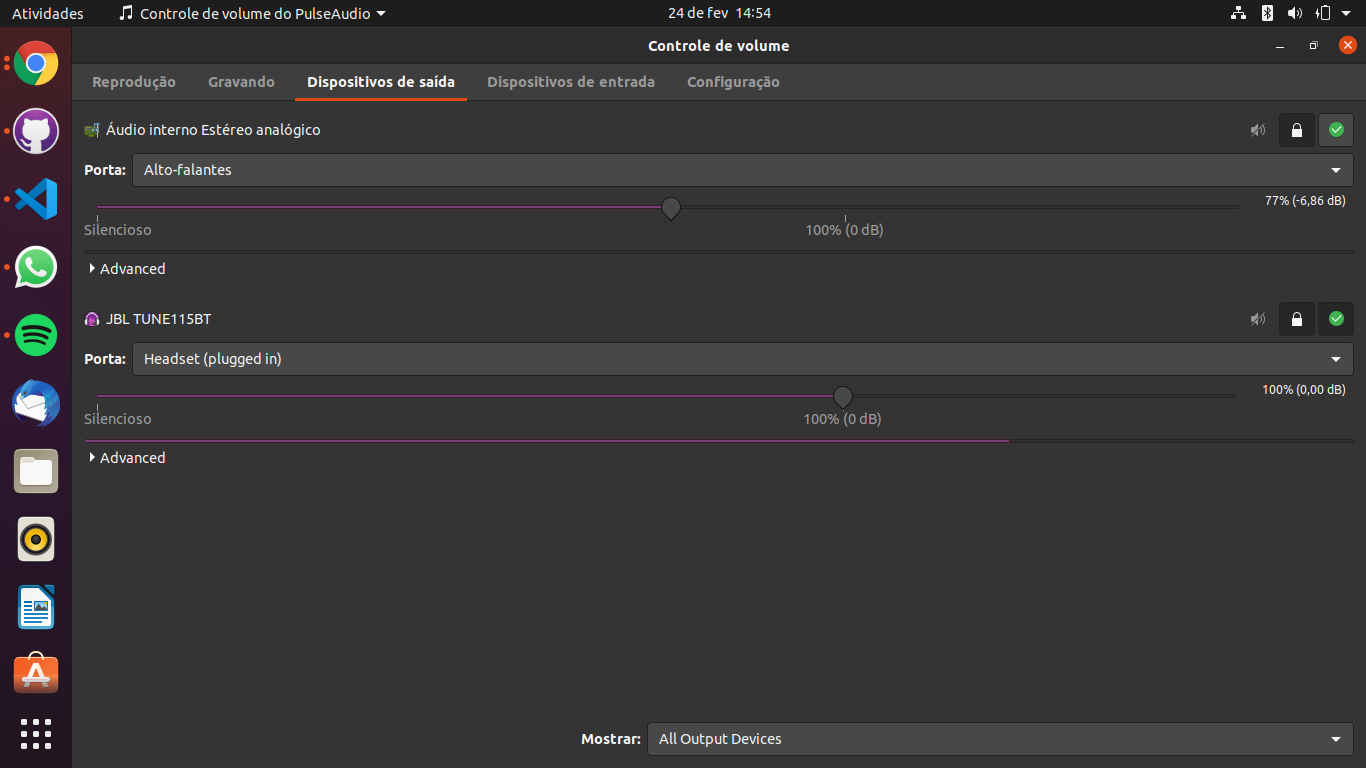Image resolution: width=1366 pixels, height=768 pixels.
Task: Click the Controle de volume title bar text
Action: (x=718, y=46)
